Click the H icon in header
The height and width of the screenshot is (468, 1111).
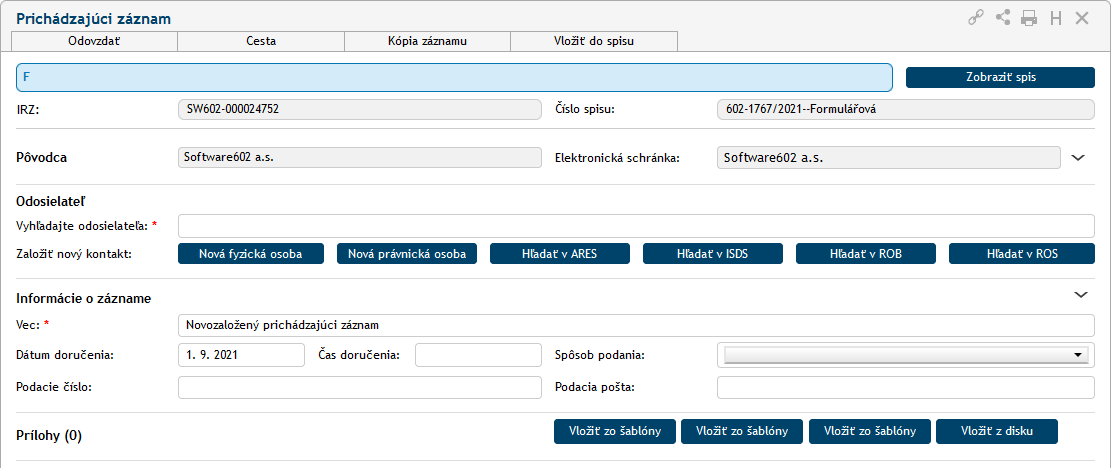click(1055, 18)
